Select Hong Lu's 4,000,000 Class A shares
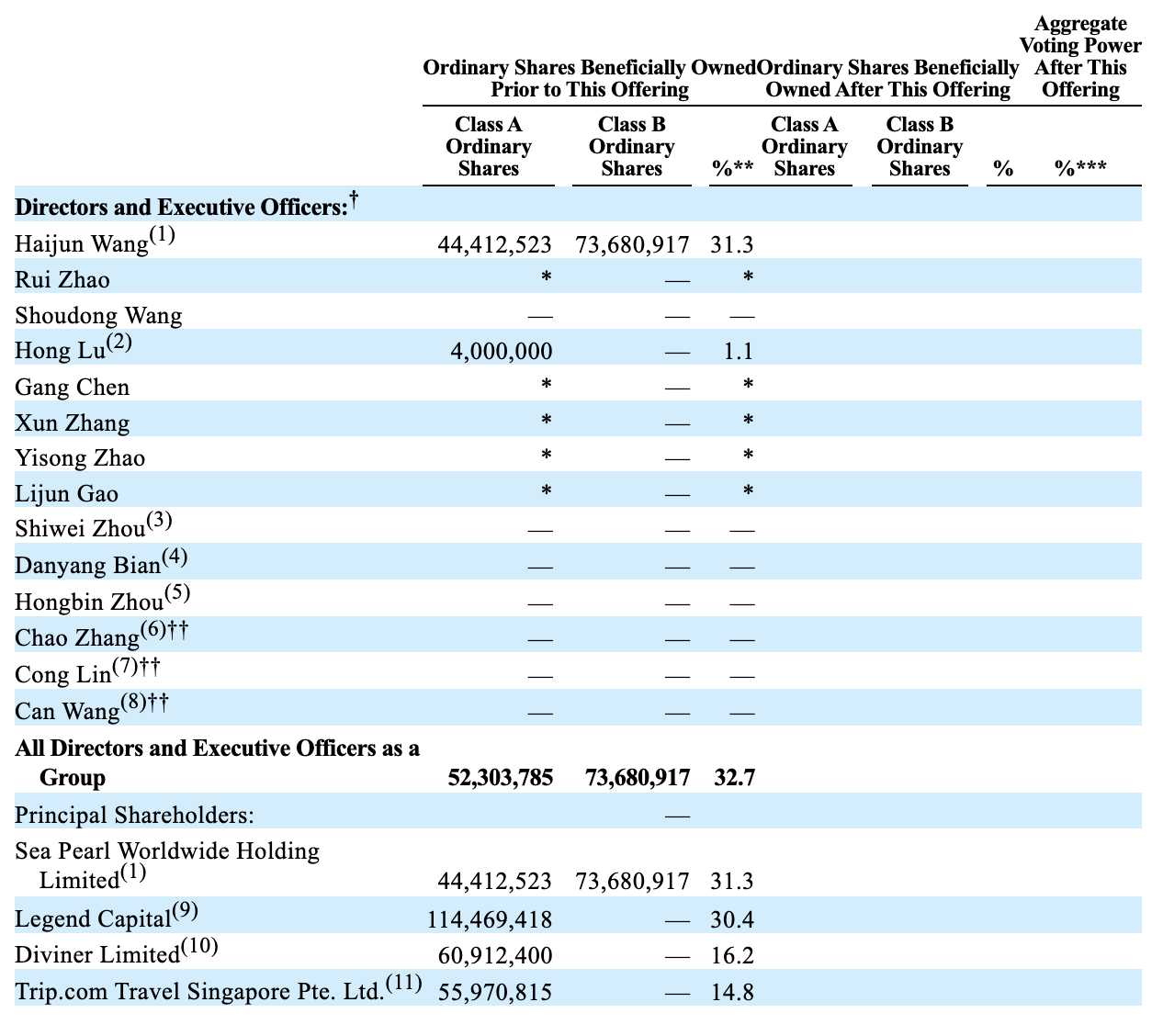 (x=502, y=351)
